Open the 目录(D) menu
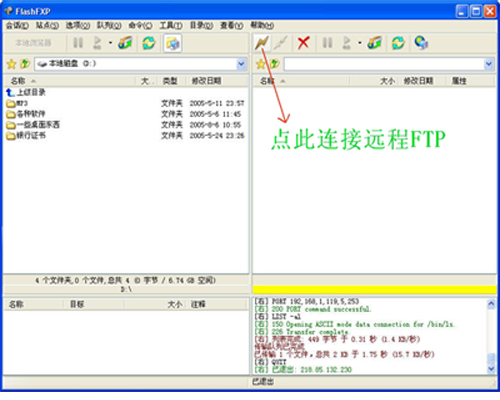 (201, 25)
